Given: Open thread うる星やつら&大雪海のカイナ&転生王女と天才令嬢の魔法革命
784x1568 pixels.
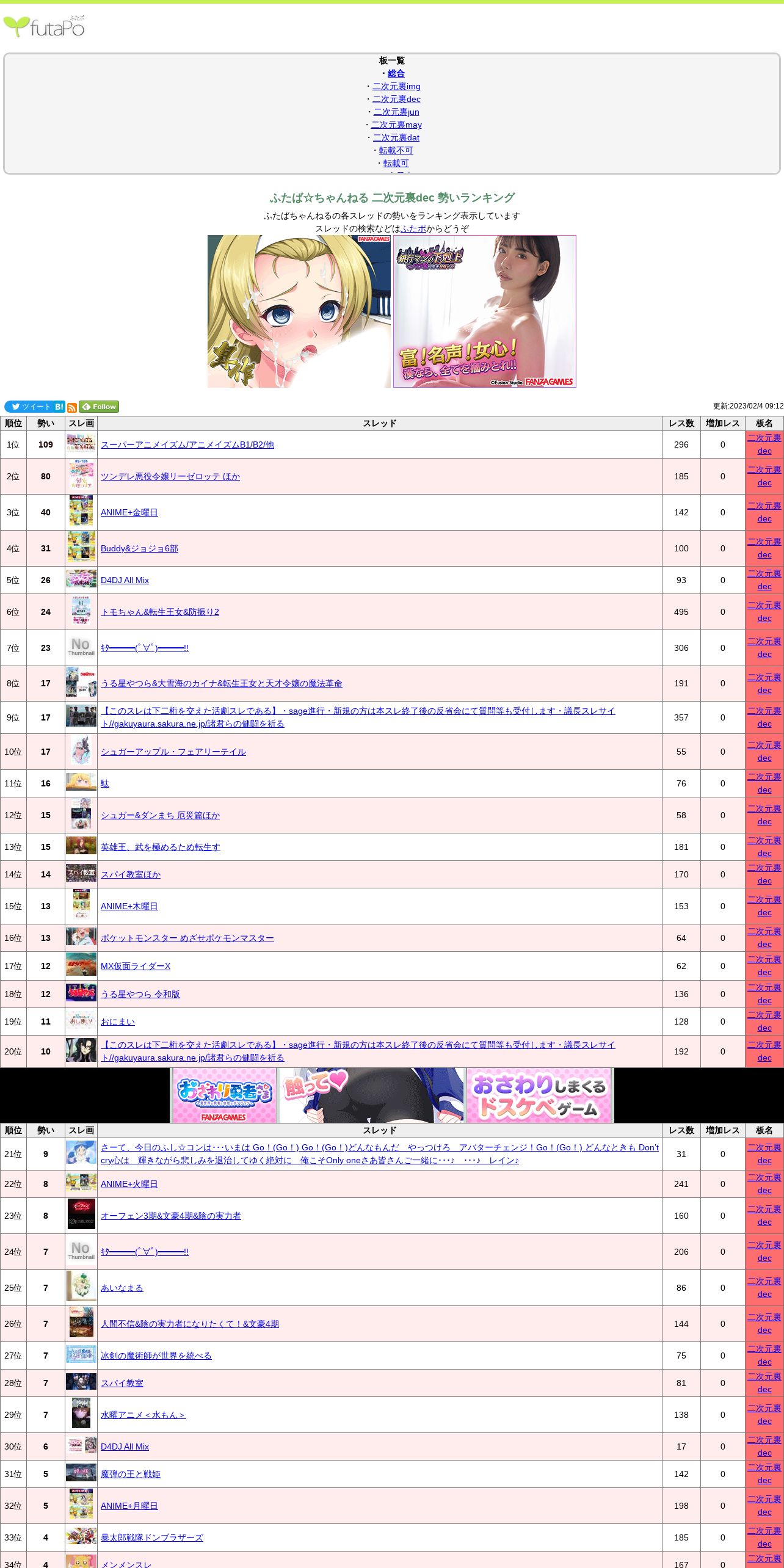Looking at the screenshot, I should tap(222, 683).
